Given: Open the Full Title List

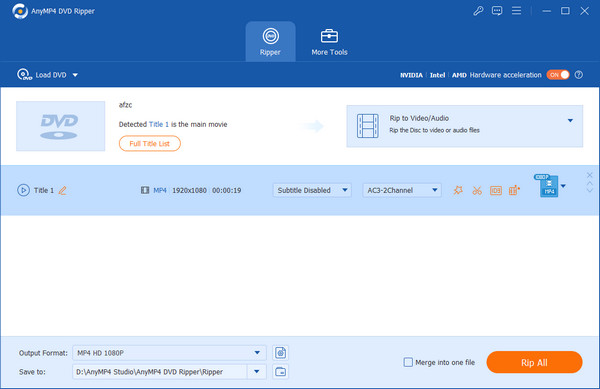Looking at the screenshot, I should tap(150, 143).
